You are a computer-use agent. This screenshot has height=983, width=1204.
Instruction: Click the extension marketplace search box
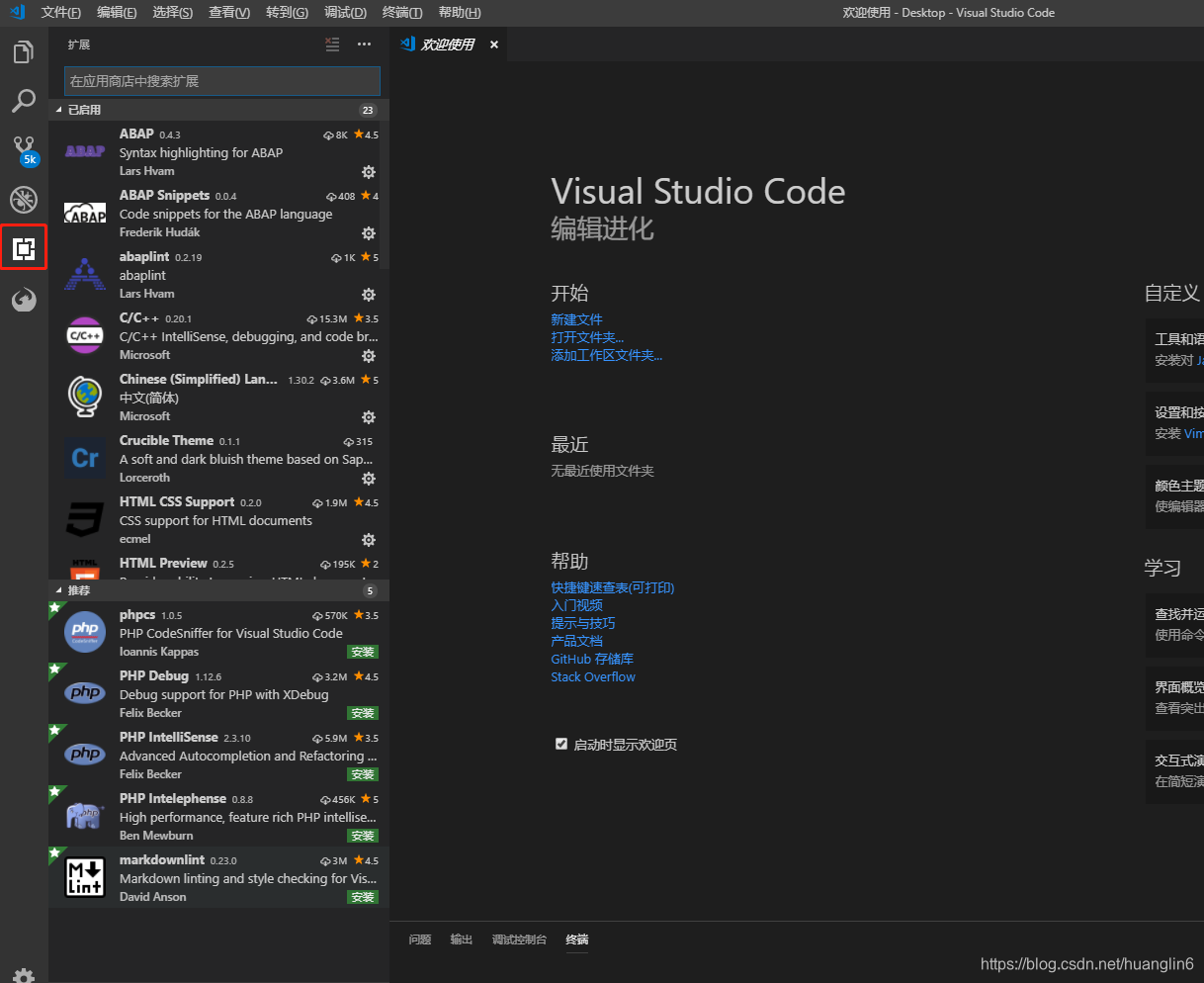tap(220, 79)
